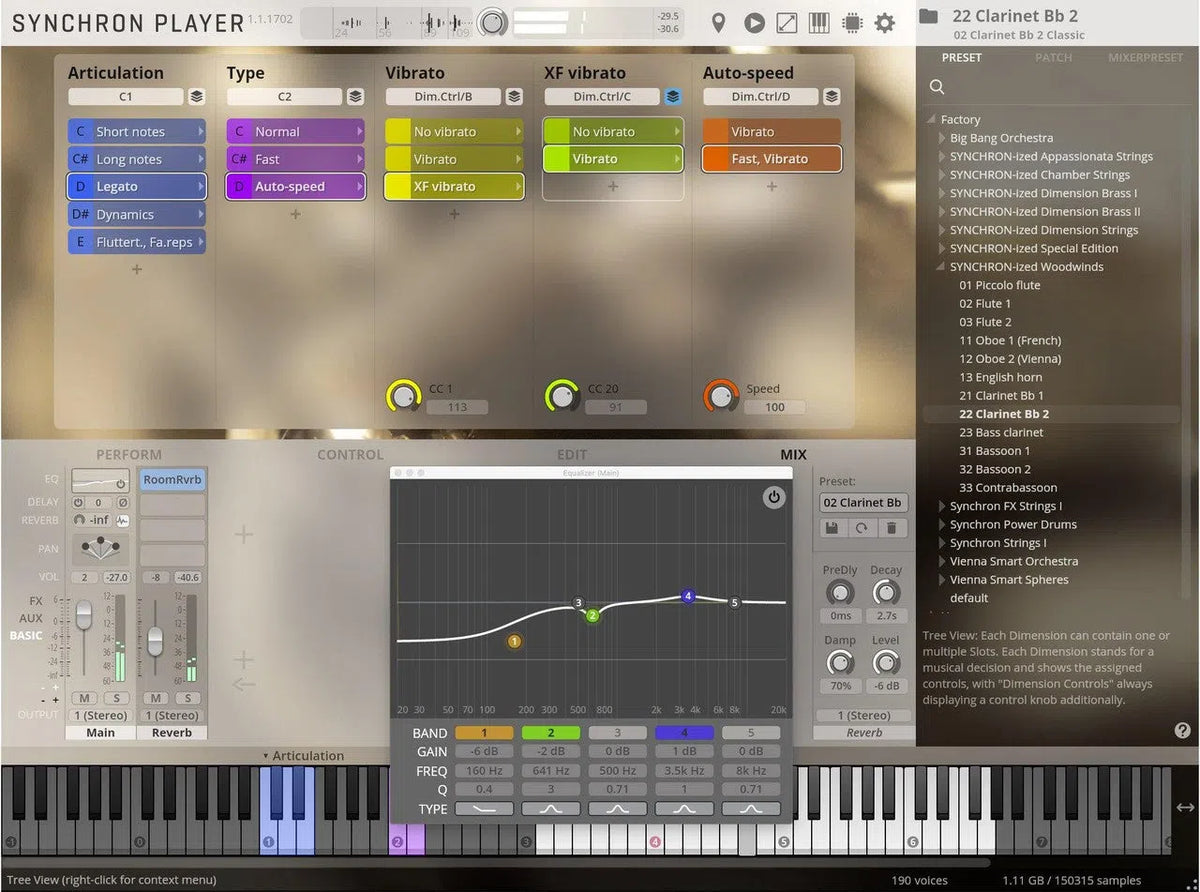
Task: Click the Main channel volume fader
Action: (x=84, y=611)
